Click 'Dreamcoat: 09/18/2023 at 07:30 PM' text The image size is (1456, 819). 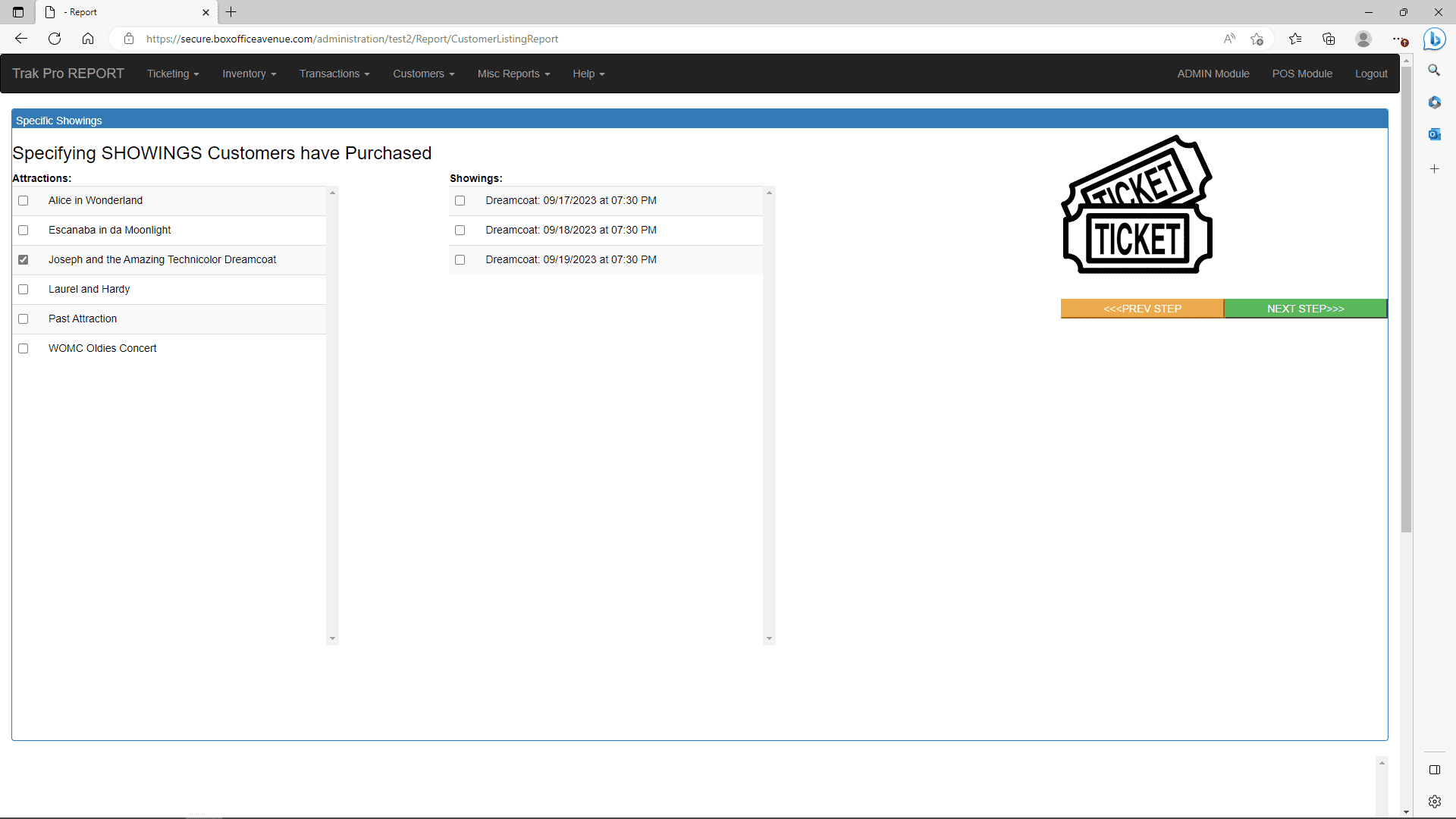tap(571, 231)
